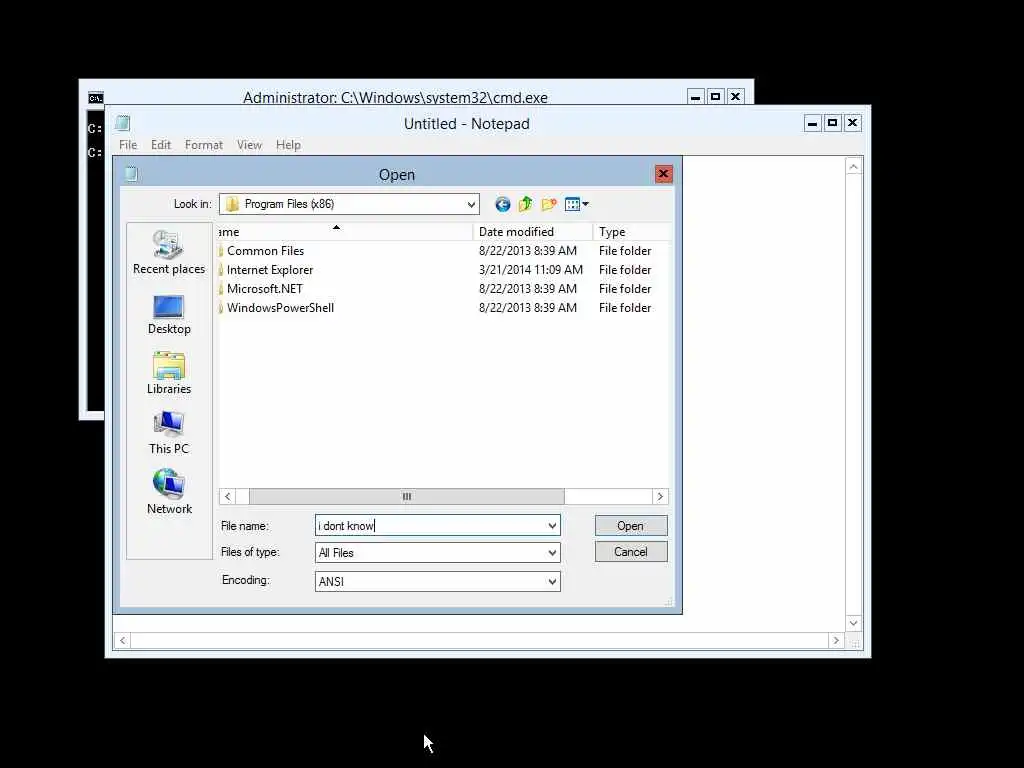Jump to Desktop location
Viewport: 1024px width, 768px height.
pyautogui.click(x=168, y=315)
